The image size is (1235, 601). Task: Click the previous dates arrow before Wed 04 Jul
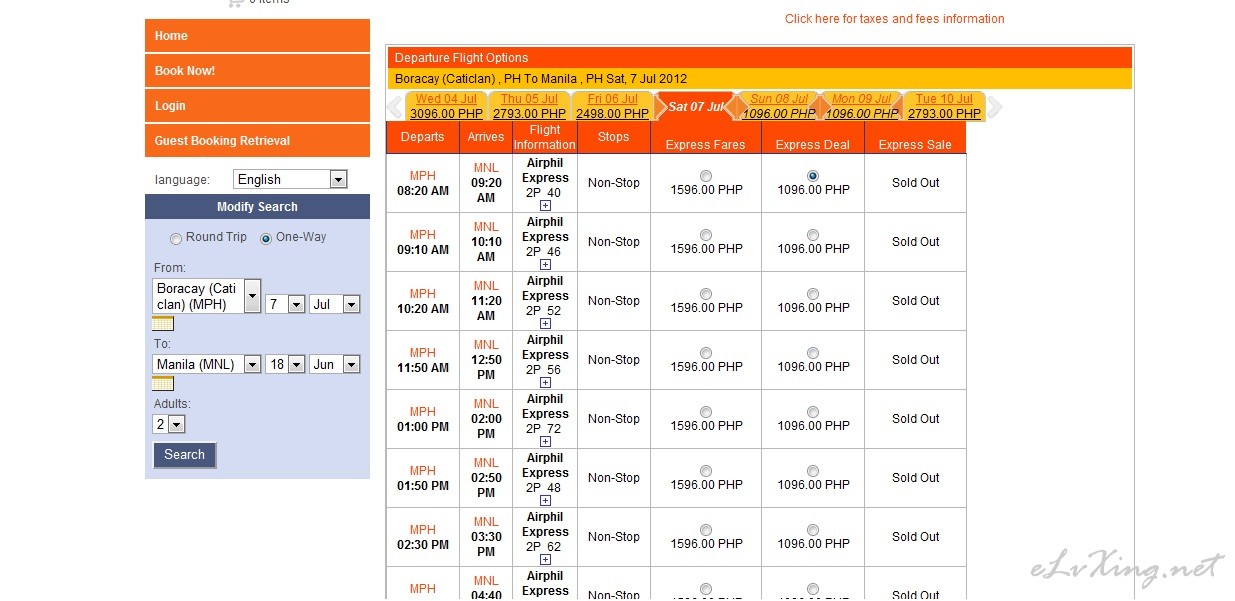[395, 106]
